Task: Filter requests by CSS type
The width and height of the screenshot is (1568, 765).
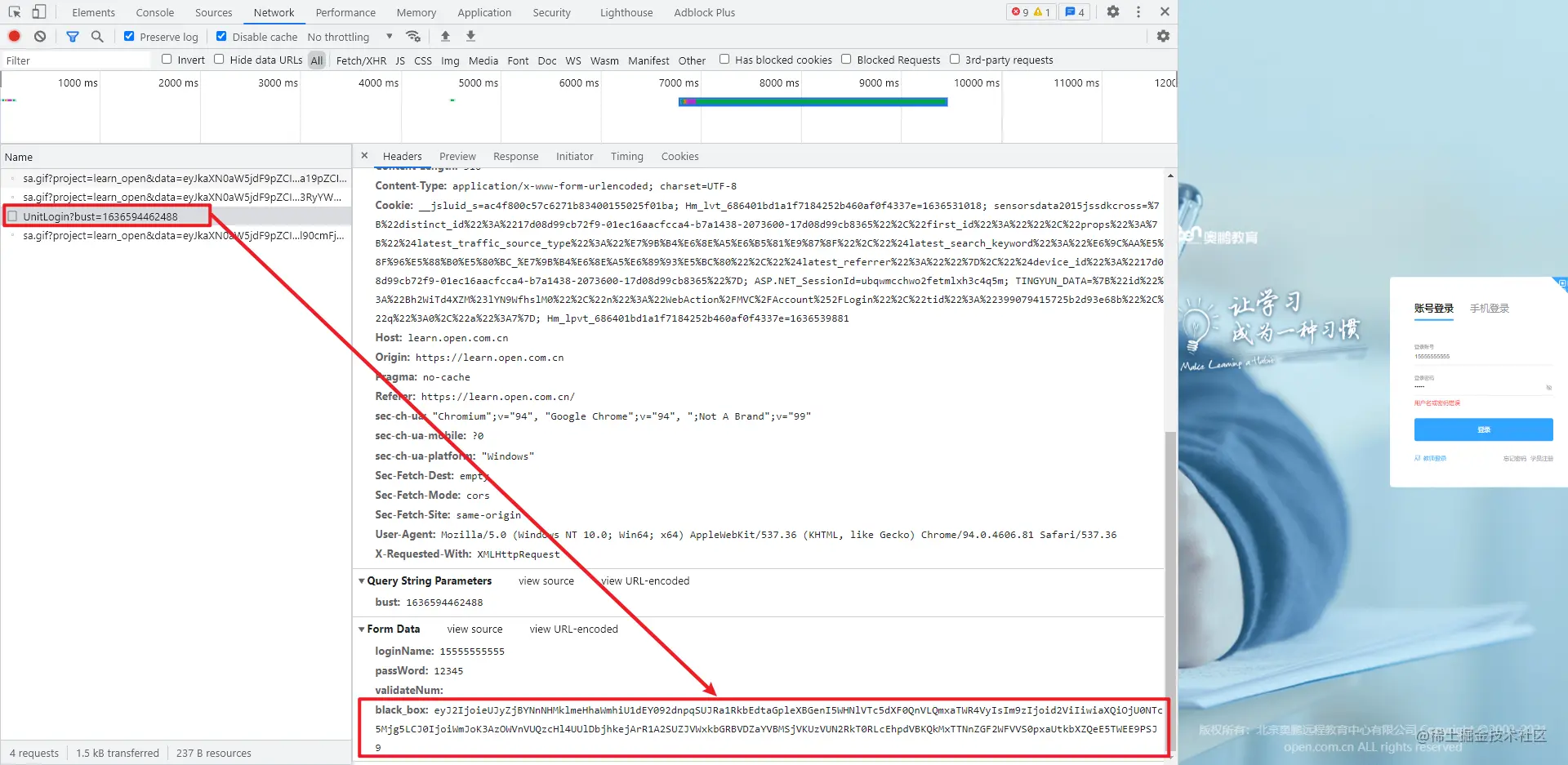Action: pyautogui.click(x=423, y=60)
